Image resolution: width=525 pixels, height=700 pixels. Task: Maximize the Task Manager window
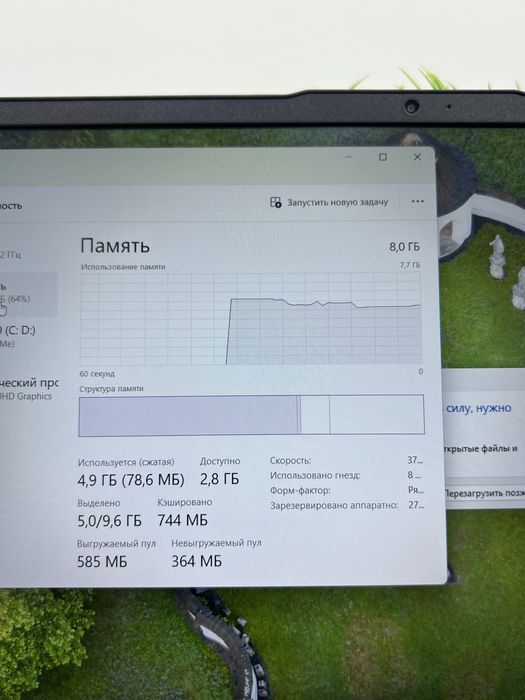click(x=383, y=157)
